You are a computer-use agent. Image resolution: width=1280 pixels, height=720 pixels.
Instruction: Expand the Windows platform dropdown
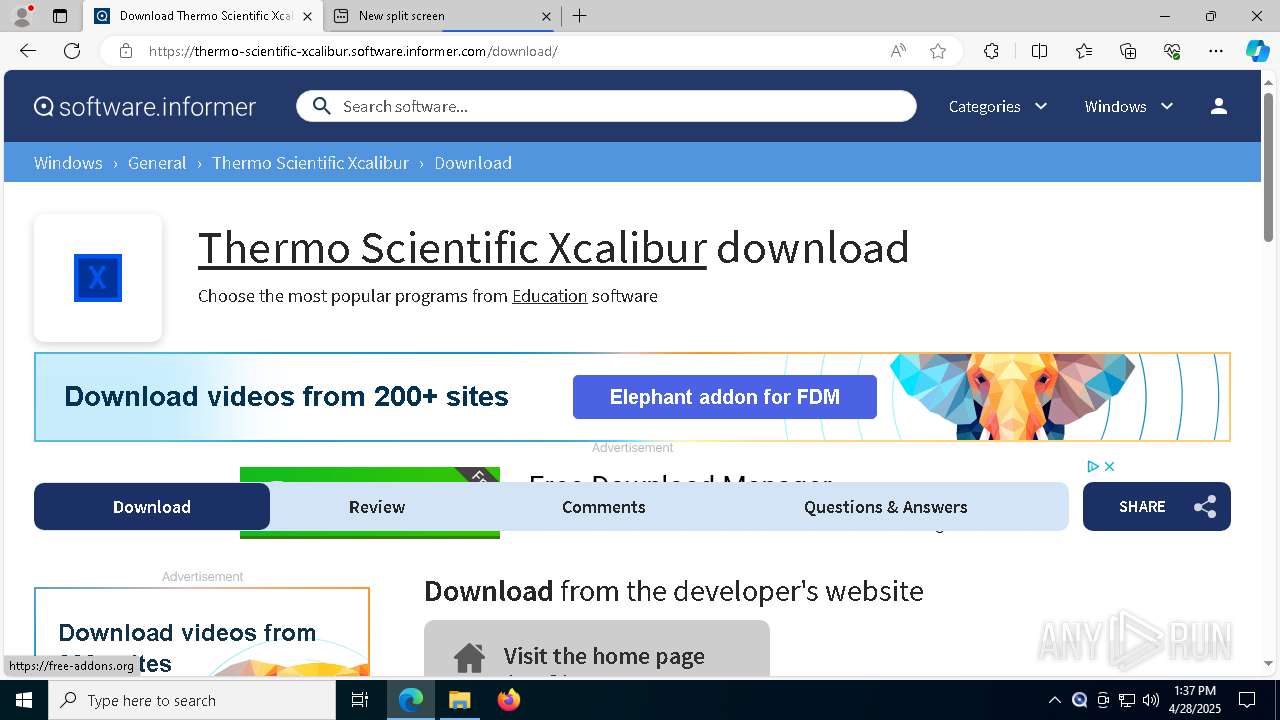click(x=1129, y=106)
